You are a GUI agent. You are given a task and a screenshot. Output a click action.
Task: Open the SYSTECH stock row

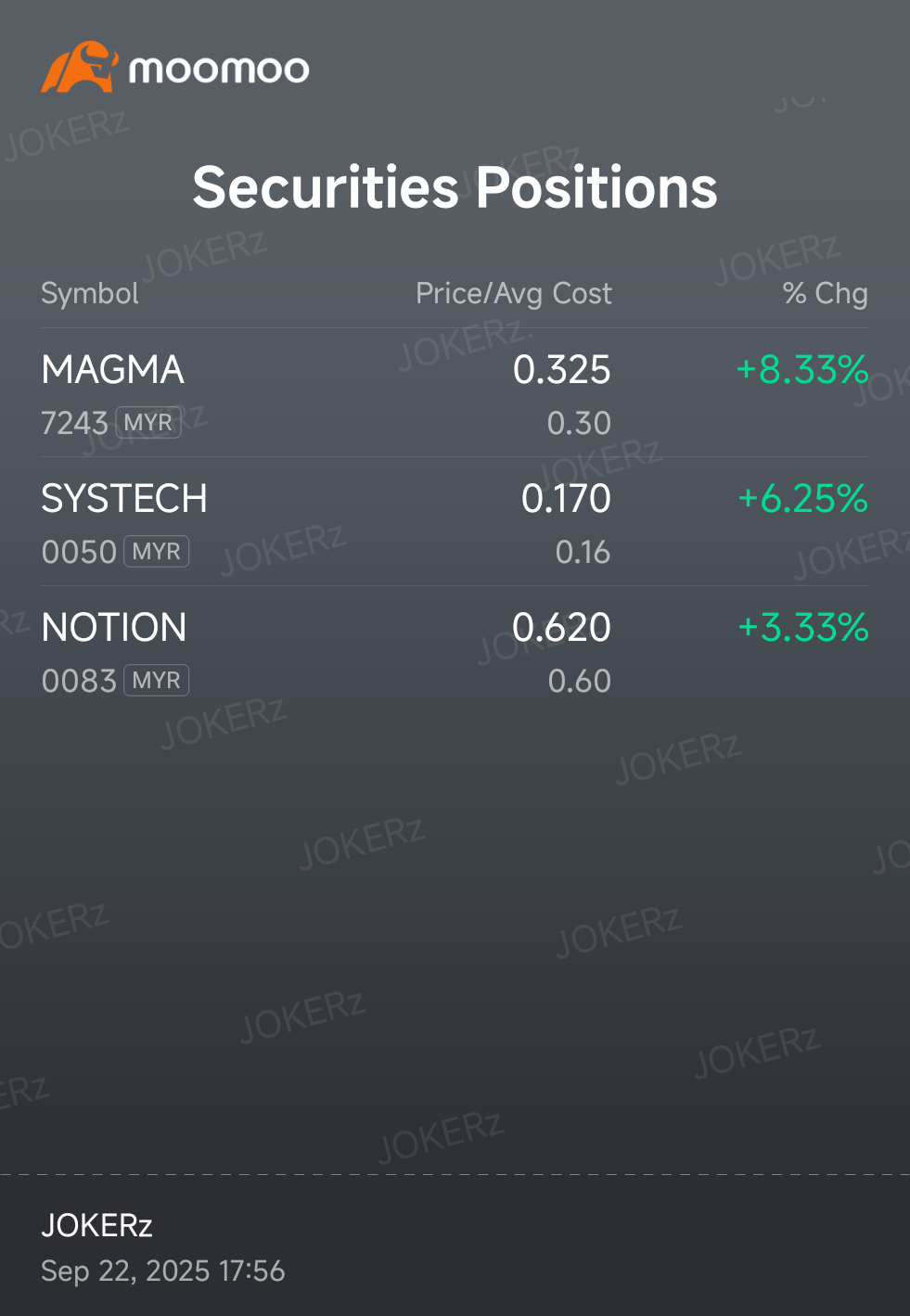coord(455,522)
